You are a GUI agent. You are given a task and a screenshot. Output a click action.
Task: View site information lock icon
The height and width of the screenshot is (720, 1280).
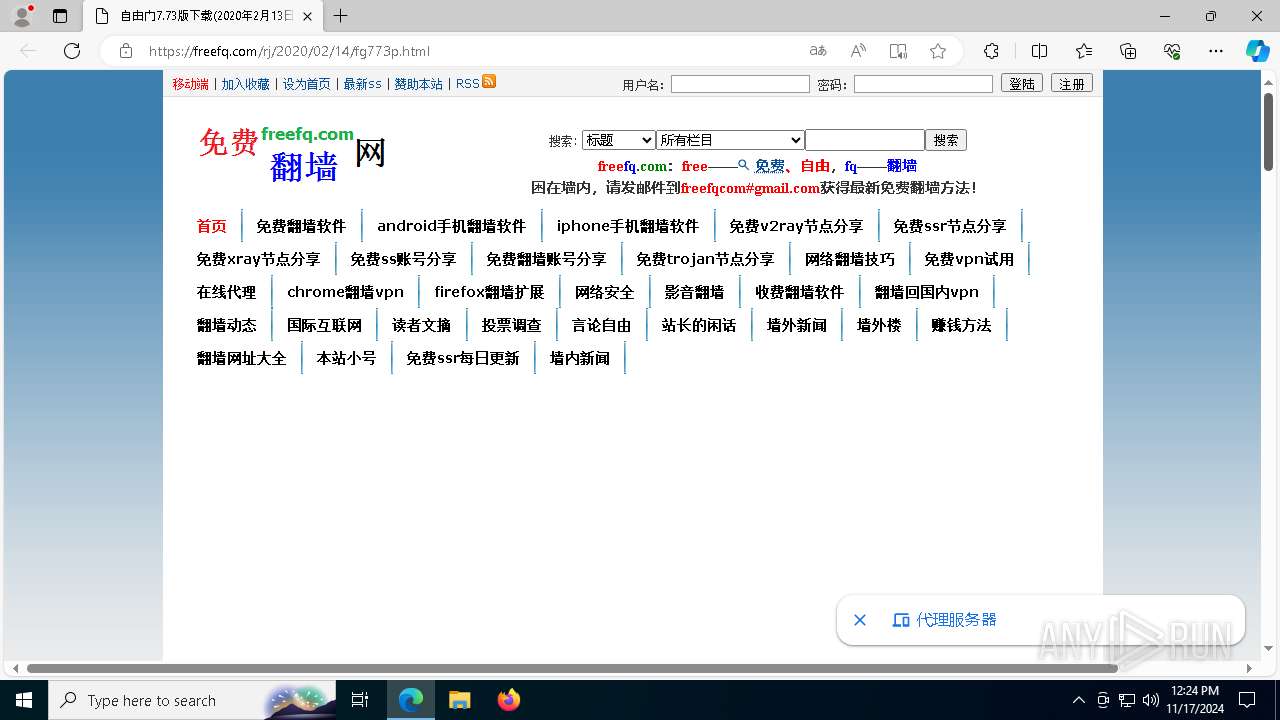click(x=126, y=51)
